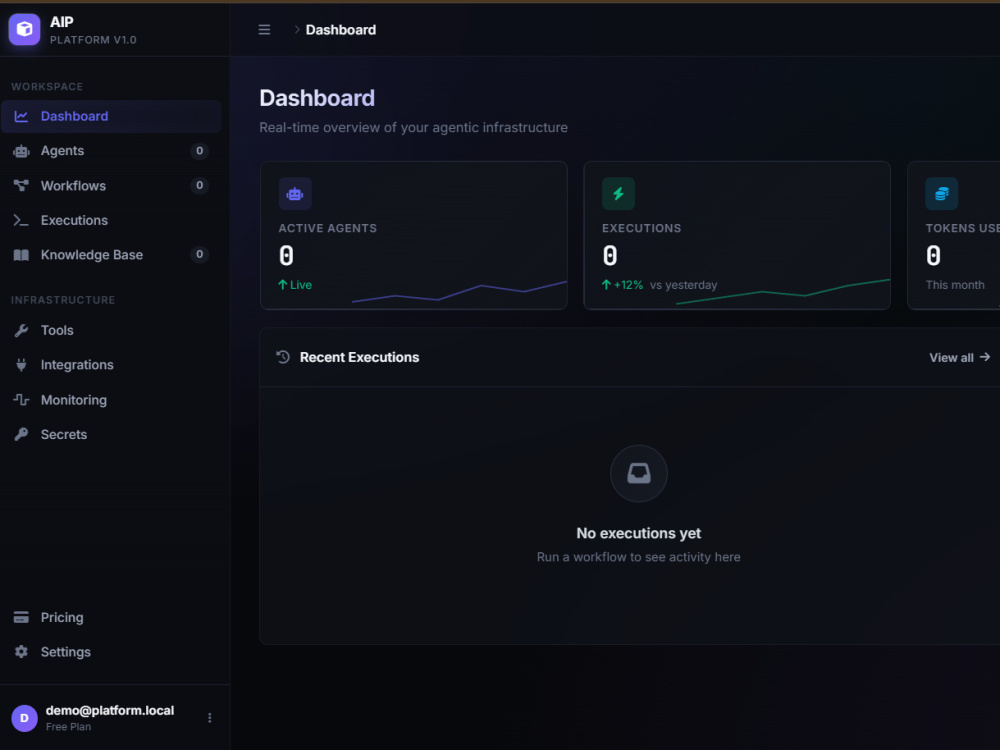Click the View all executions link

[x=959, y=358]
